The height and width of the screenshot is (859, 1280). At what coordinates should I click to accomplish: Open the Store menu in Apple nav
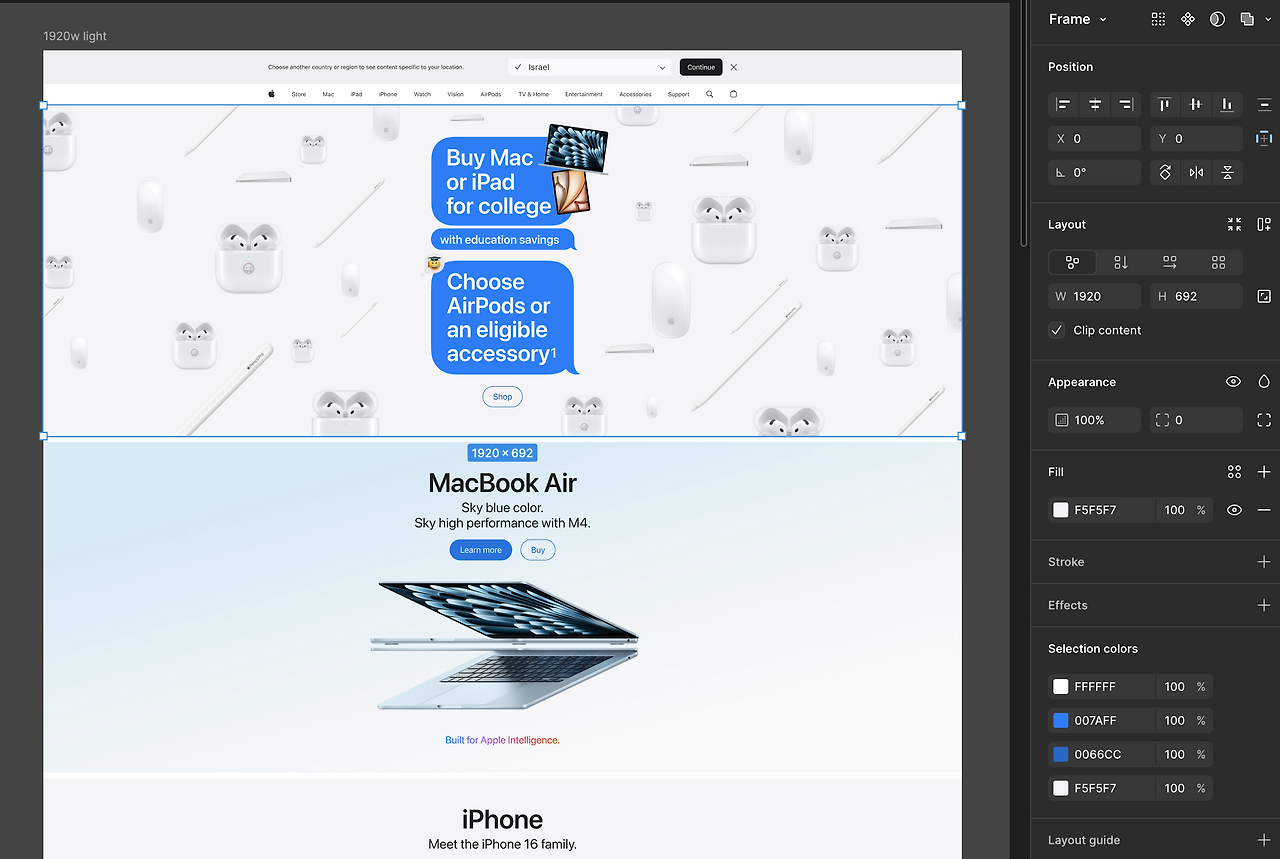(299, 94)
